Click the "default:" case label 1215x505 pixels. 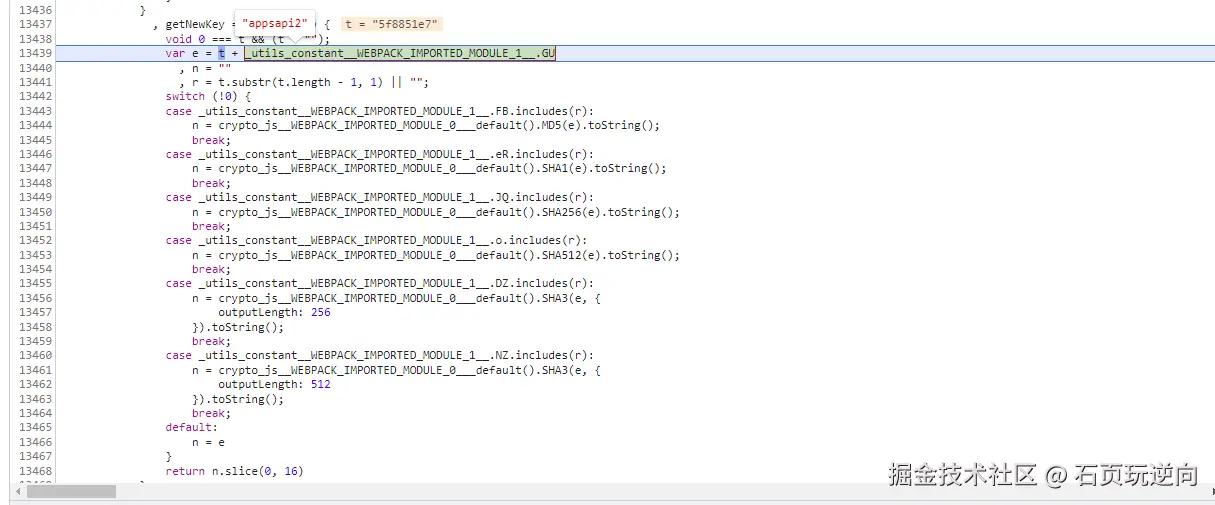coord(191,427)
